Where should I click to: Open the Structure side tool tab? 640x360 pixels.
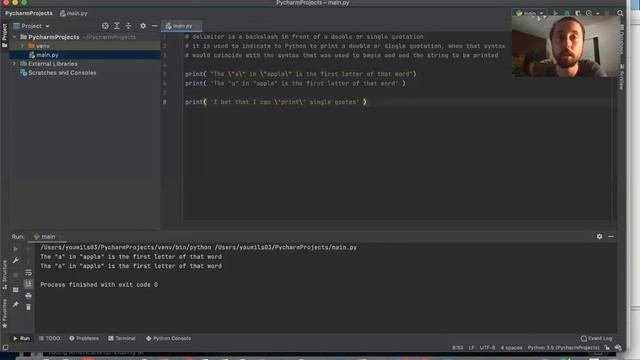[4, 274]
